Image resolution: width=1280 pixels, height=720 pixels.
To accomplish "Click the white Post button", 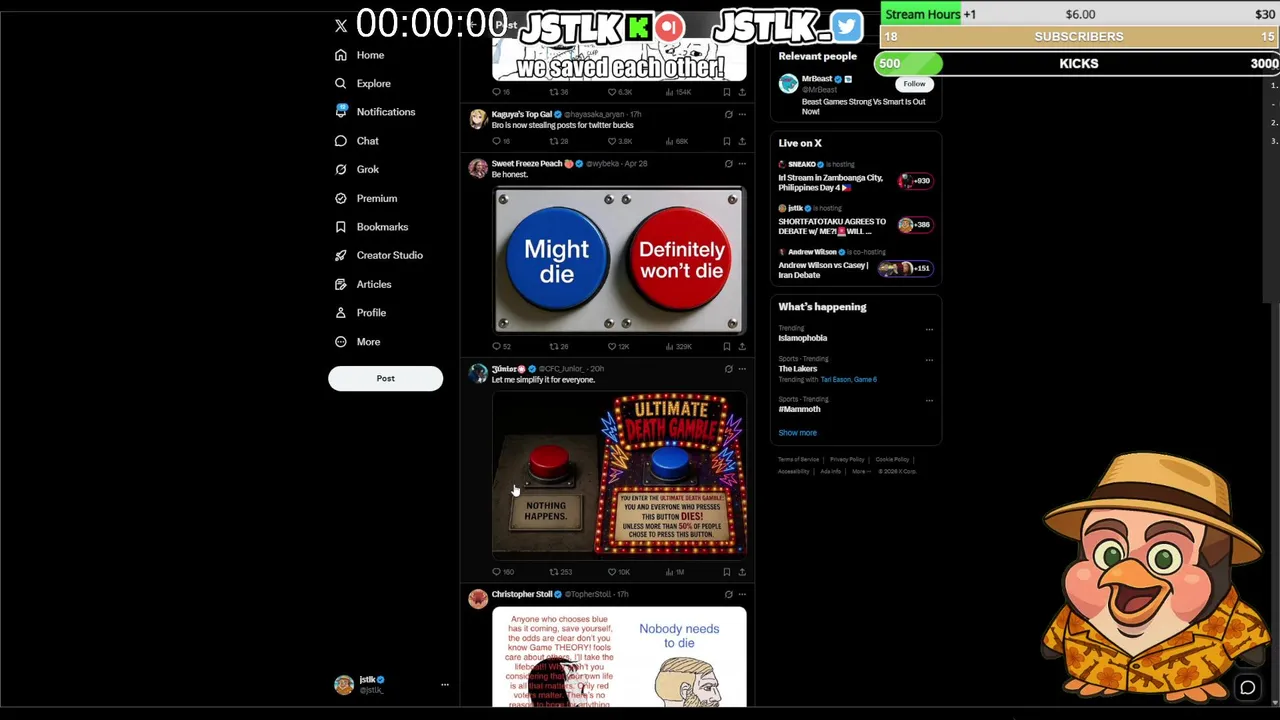I will (x=385, y=378).
